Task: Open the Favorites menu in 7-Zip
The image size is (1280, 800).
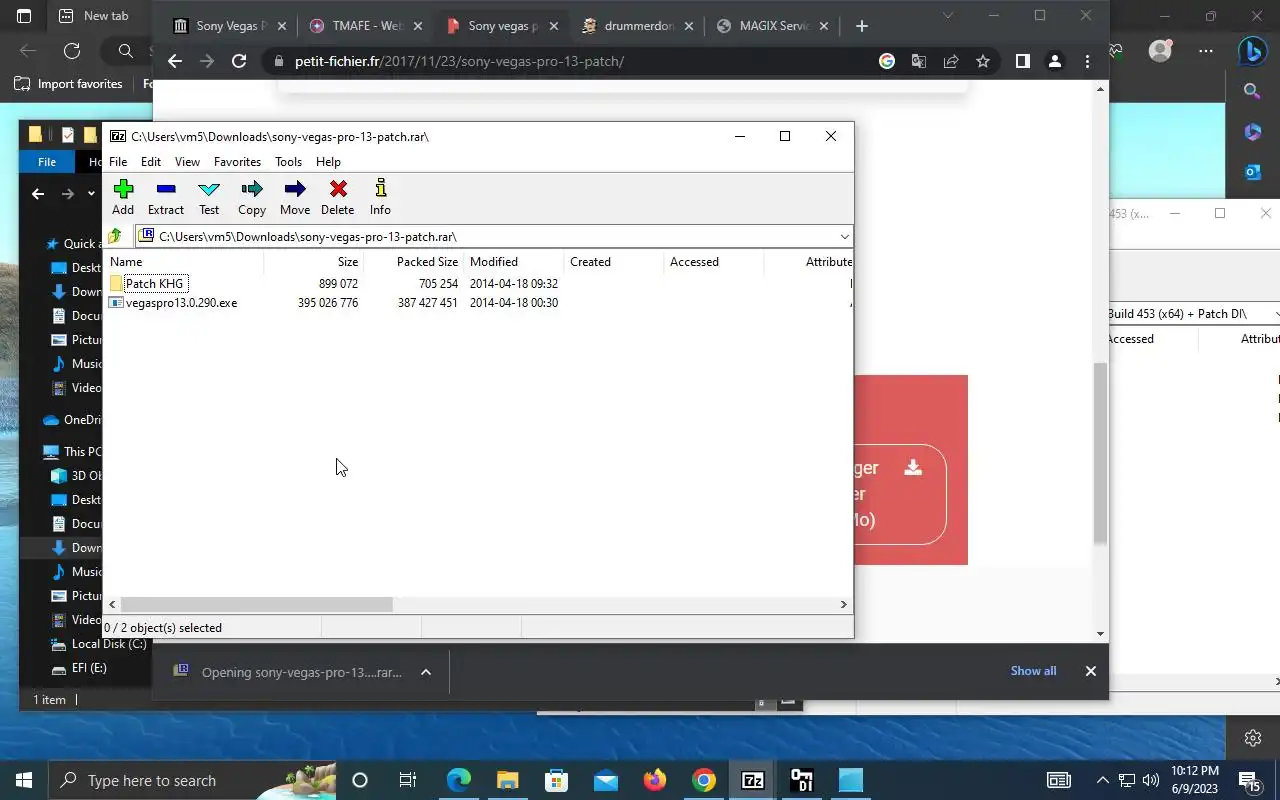Action: point(237,161)
